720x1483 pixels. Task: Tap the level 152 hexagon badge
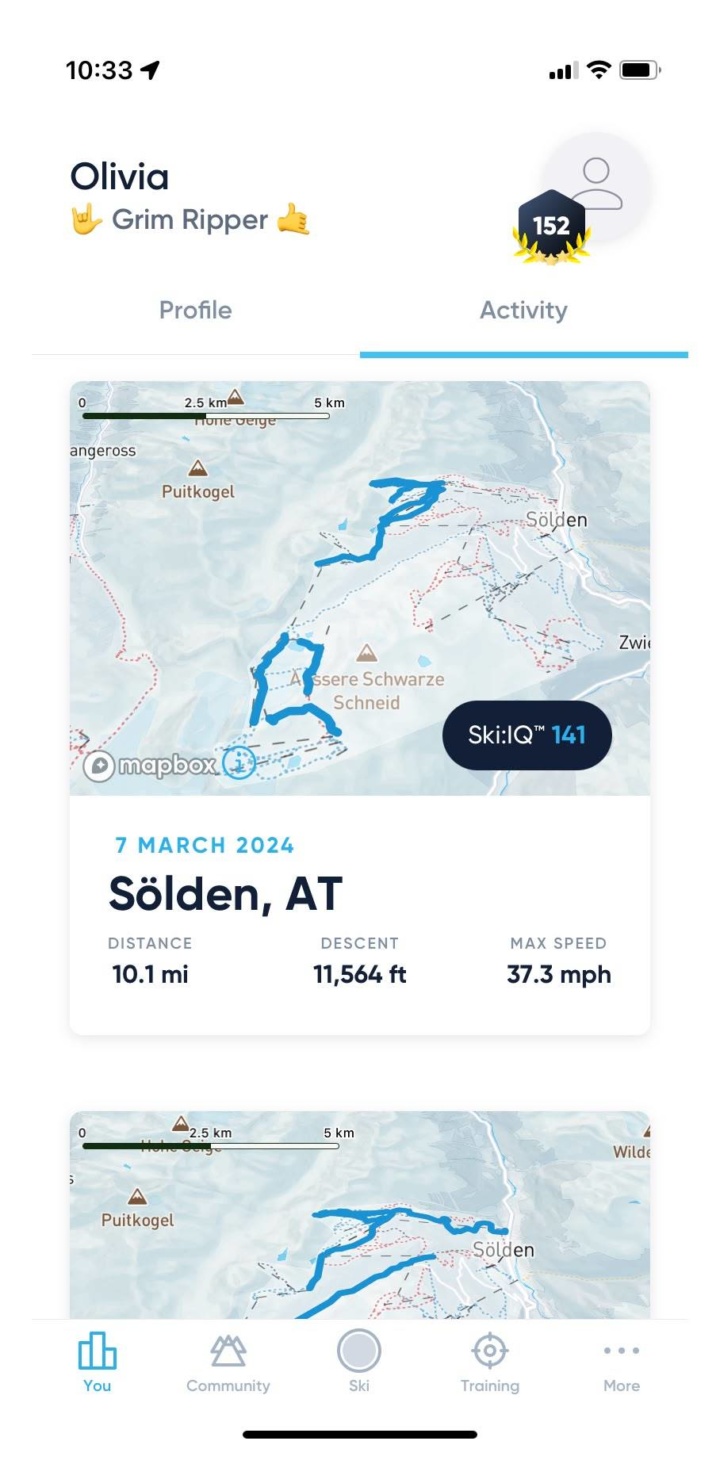coord(551,227)
